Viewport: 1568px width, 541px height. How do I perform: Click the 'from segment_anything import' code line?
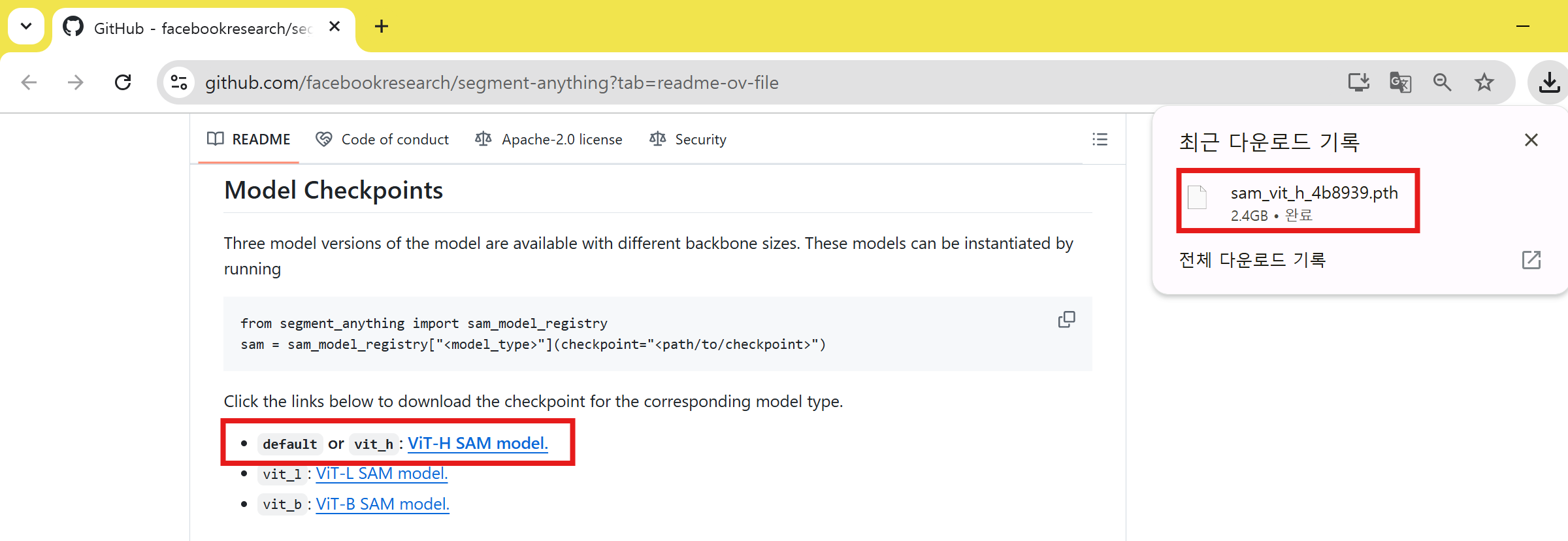[x=424, y=323]
